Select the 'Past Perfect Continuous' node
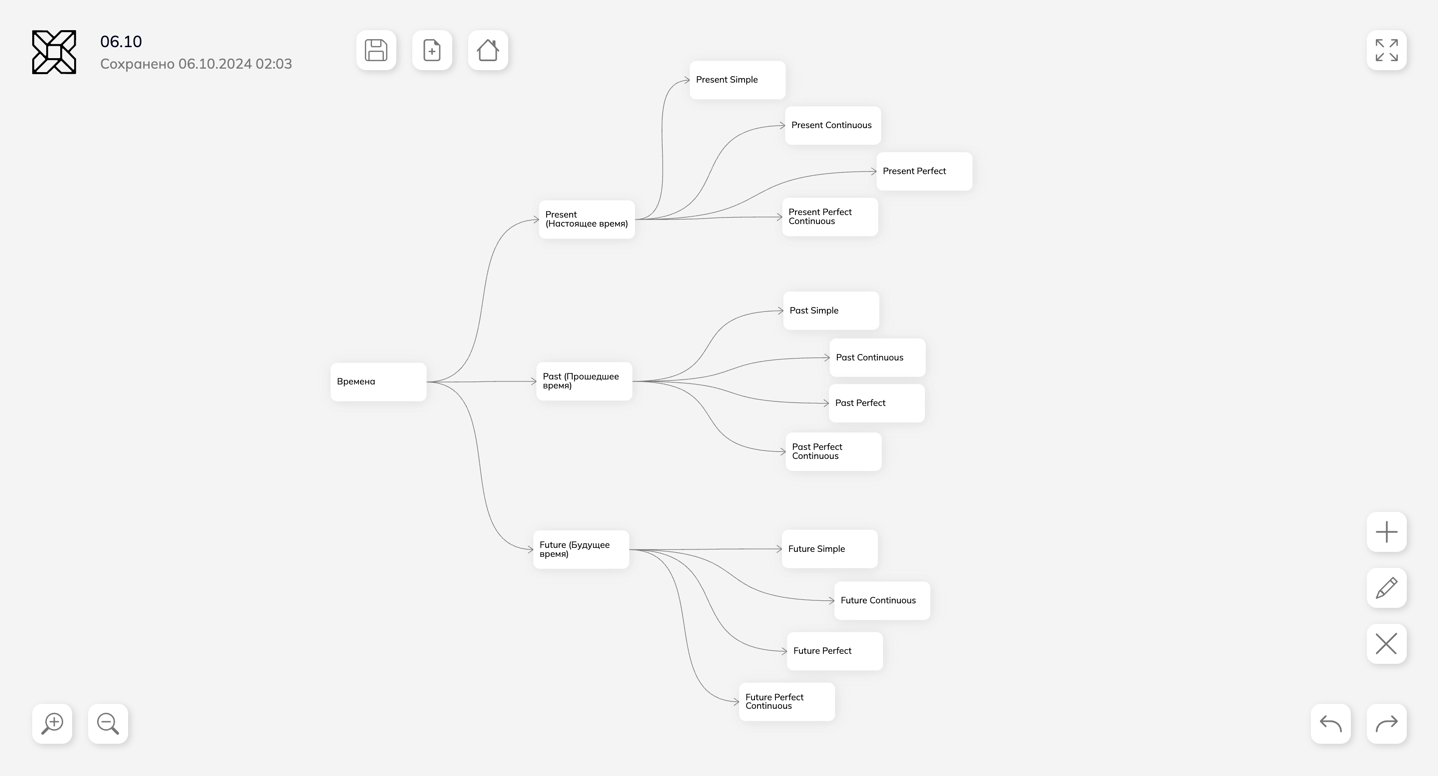Image resolution: width=1439 pixels, height=776 pixels. coord(834,452)
